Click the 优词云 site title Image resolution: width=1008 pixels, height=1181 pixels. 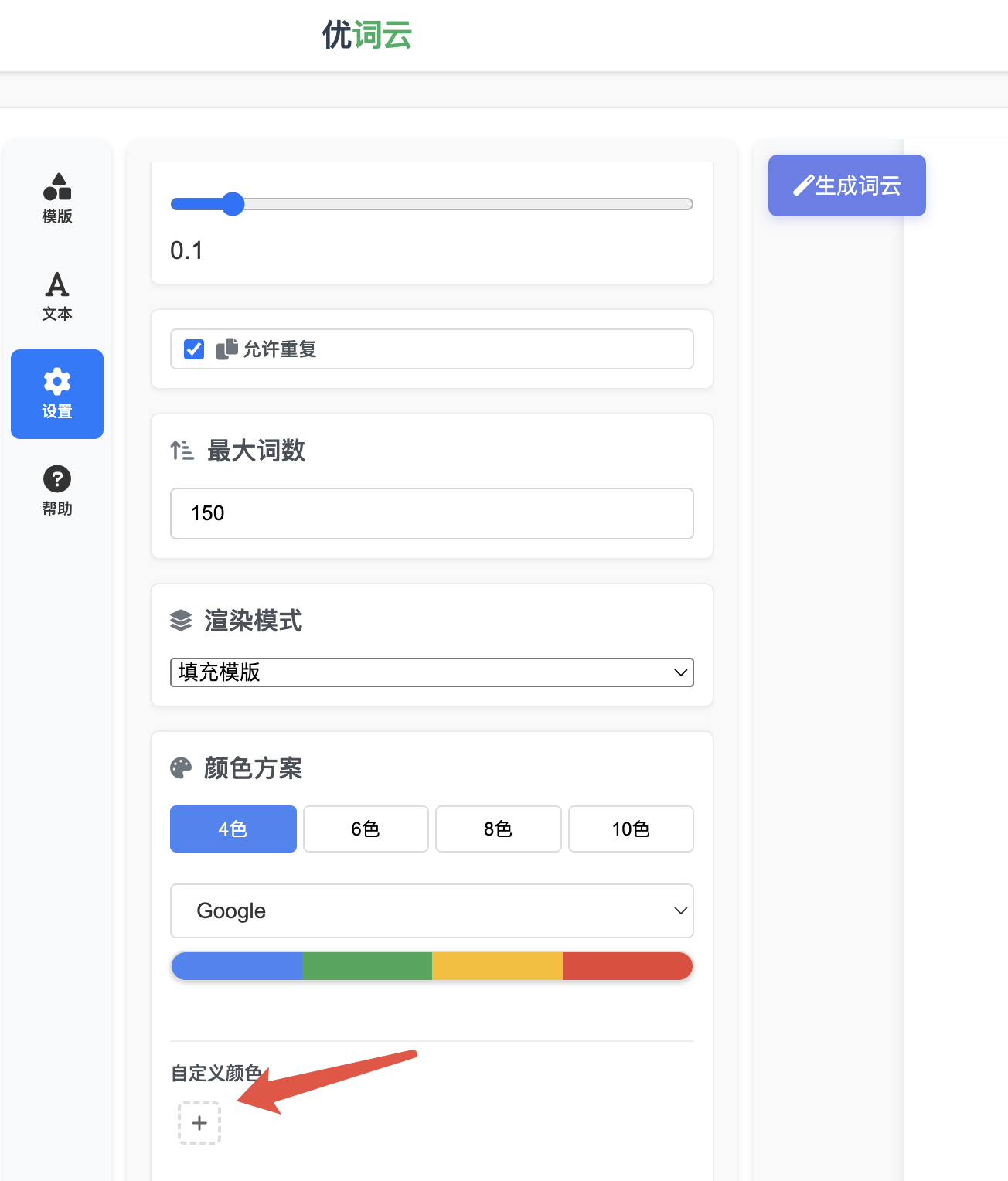[366, 35]
